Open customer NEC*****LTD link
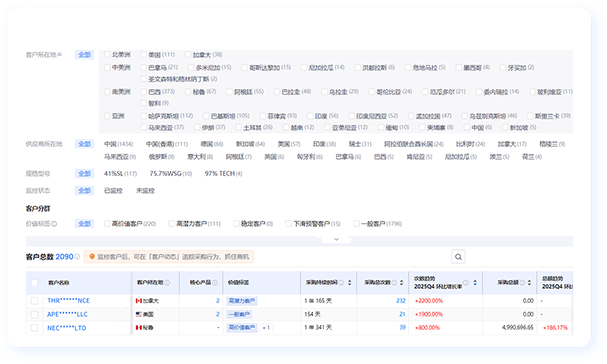 coord(67,328)
